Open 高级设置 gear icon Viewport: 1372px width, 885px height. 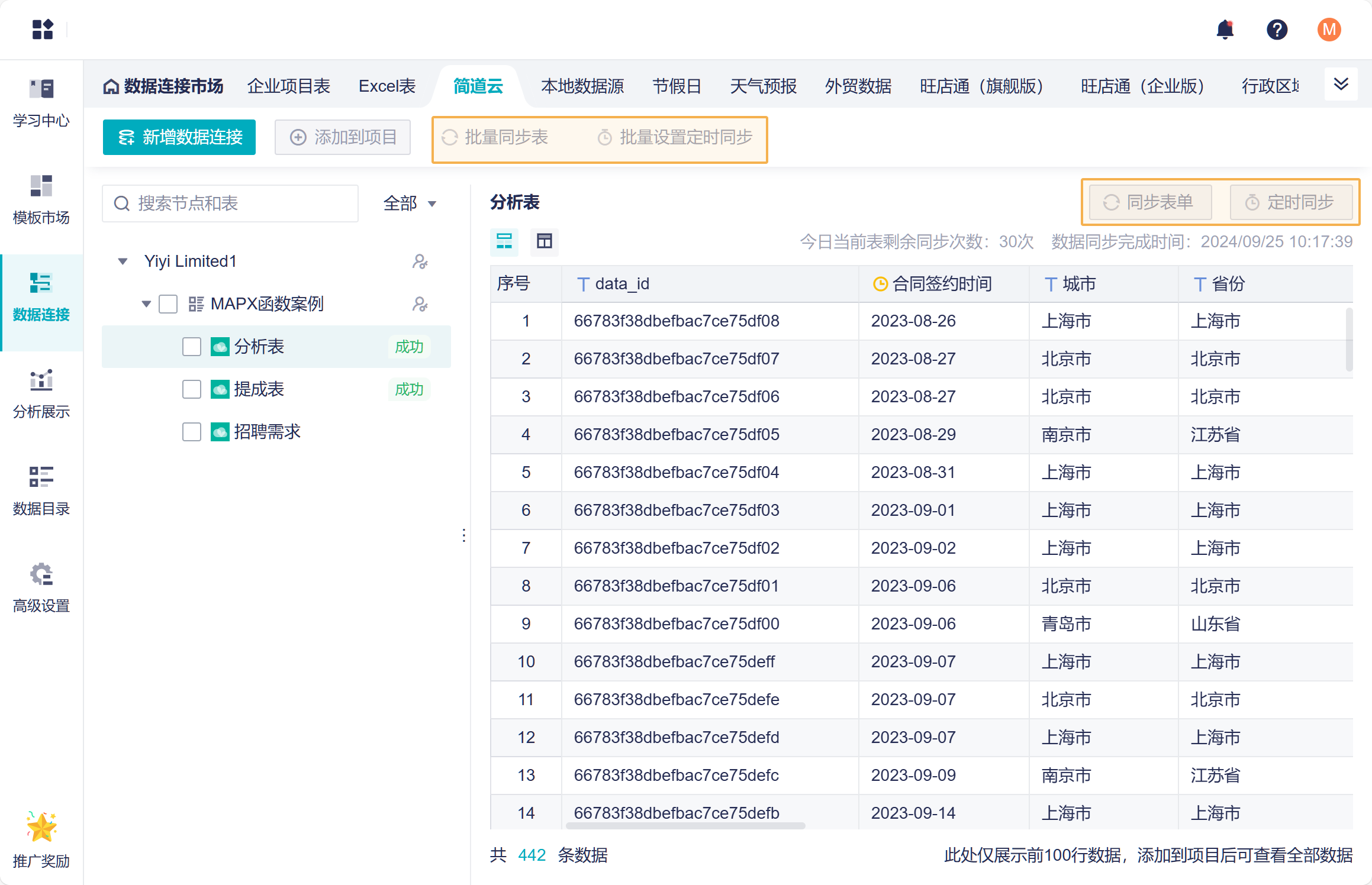point(41,574)
